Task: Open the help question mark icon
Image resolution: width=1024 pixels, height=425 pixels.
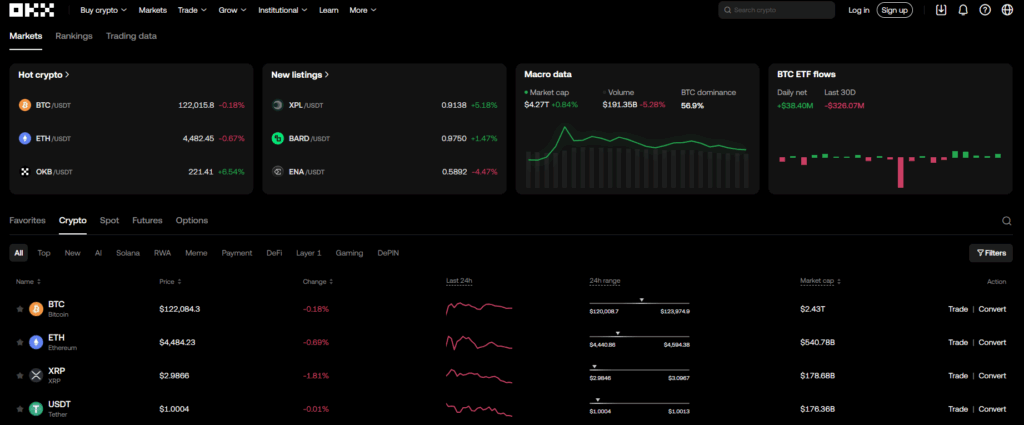Action: point(985,10)
